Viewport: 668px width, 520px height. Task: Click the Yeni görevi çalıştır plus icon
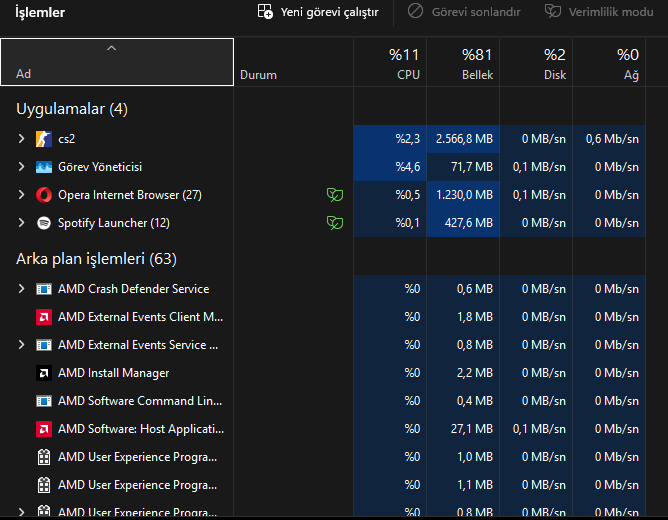265,11
